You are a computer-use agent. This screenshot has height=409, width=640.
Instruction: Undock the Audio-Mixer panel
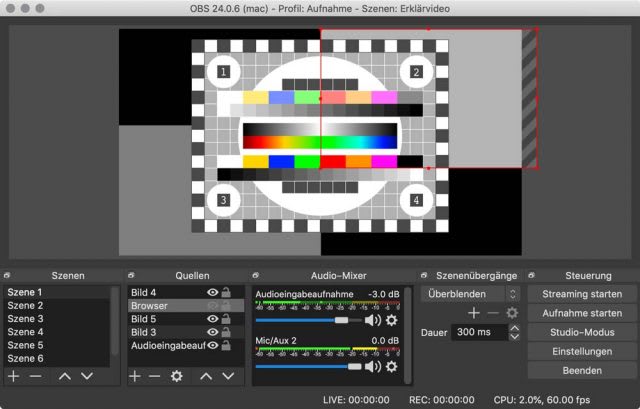(256, 276)
